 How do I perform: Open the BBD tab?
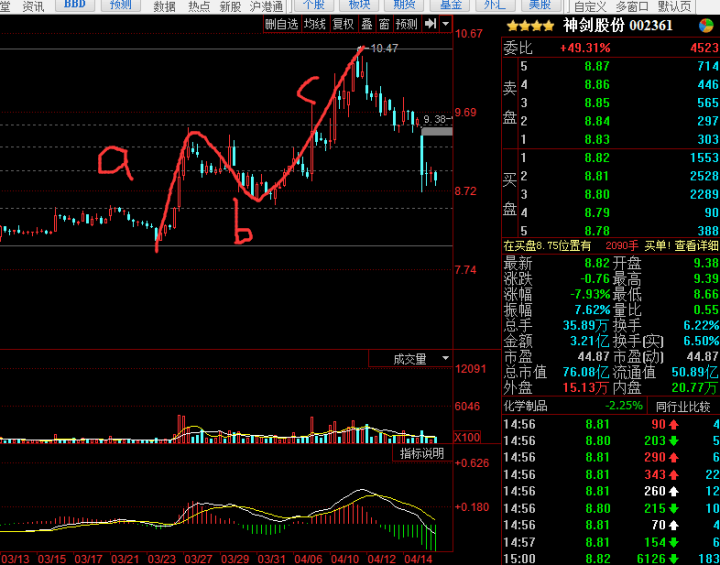[74, 5]
